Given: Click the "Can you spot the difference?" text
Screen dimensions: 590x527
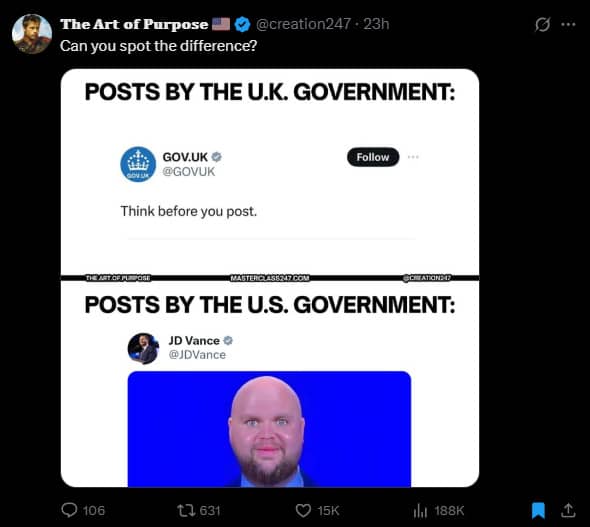Looking at the screenshot, I should pyautogui.click(x=158, y=46).
